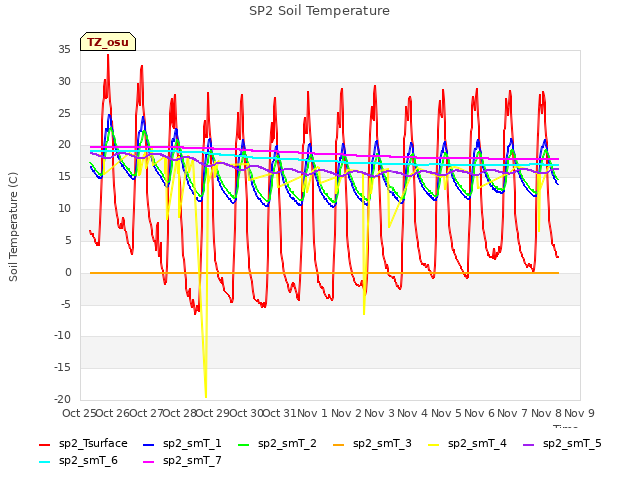640x480 pixels.
Task: Click the sp2_smT_3 legend label
Action: (382, 443)
